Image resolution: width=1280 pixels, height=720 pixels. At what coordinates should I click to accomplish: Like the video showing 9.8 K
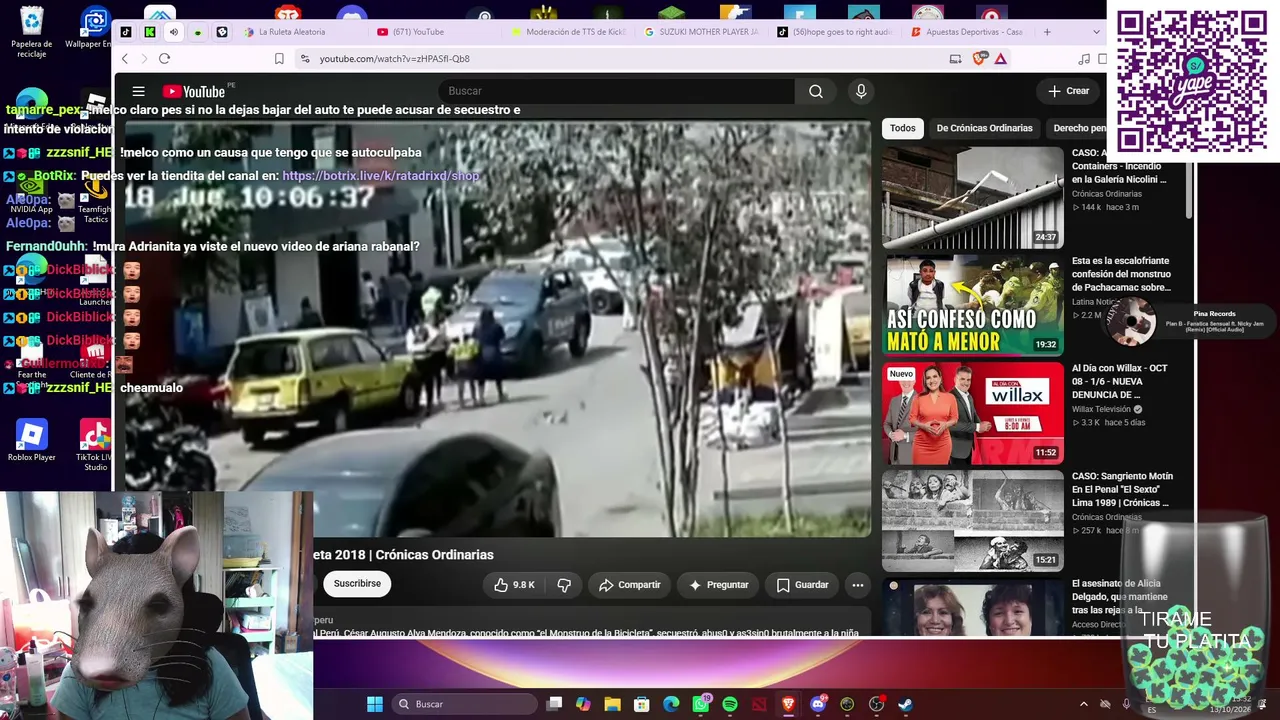pyautogui.click(x=514, y=585)
